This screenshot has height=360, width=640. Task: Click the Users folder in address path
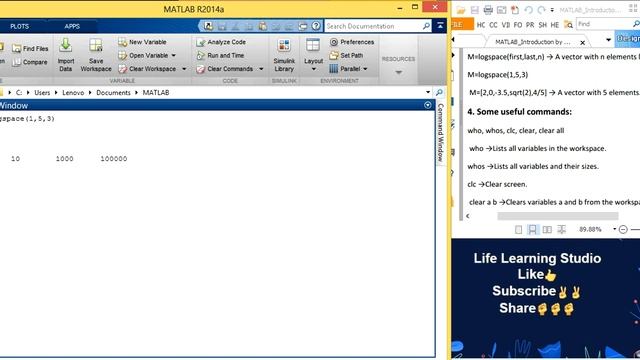(x=42, y=93)
